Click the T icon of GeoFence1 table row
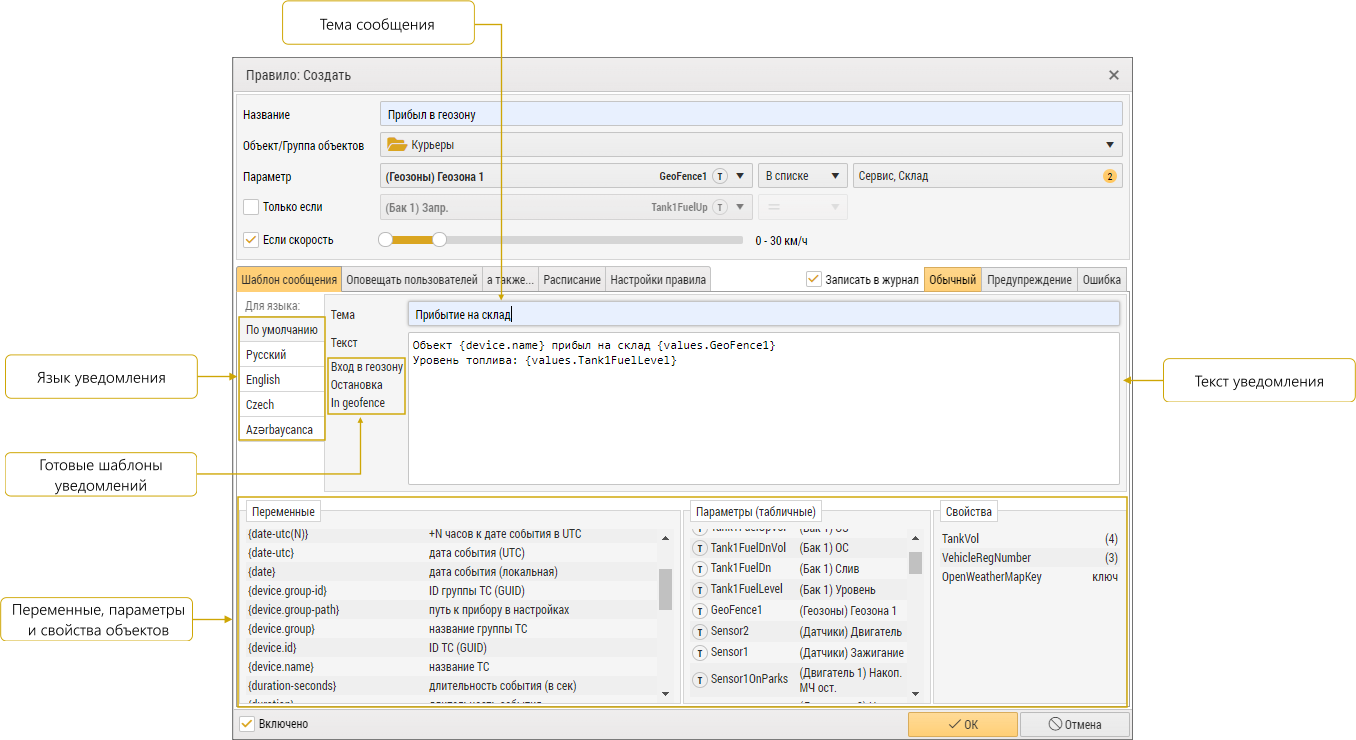This screenshot has height=740, width=1356. (700, 610)
